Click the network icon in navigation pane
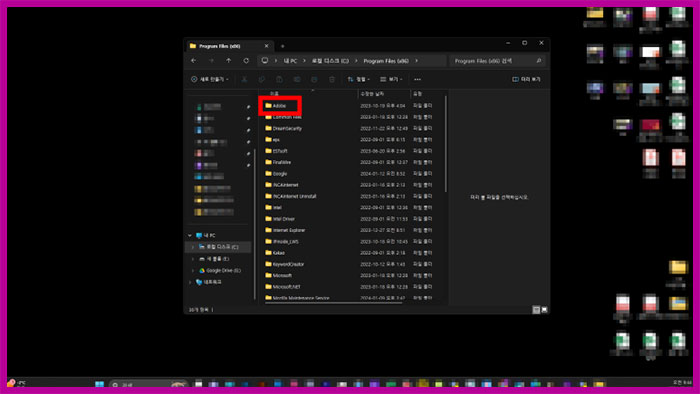 199,282
